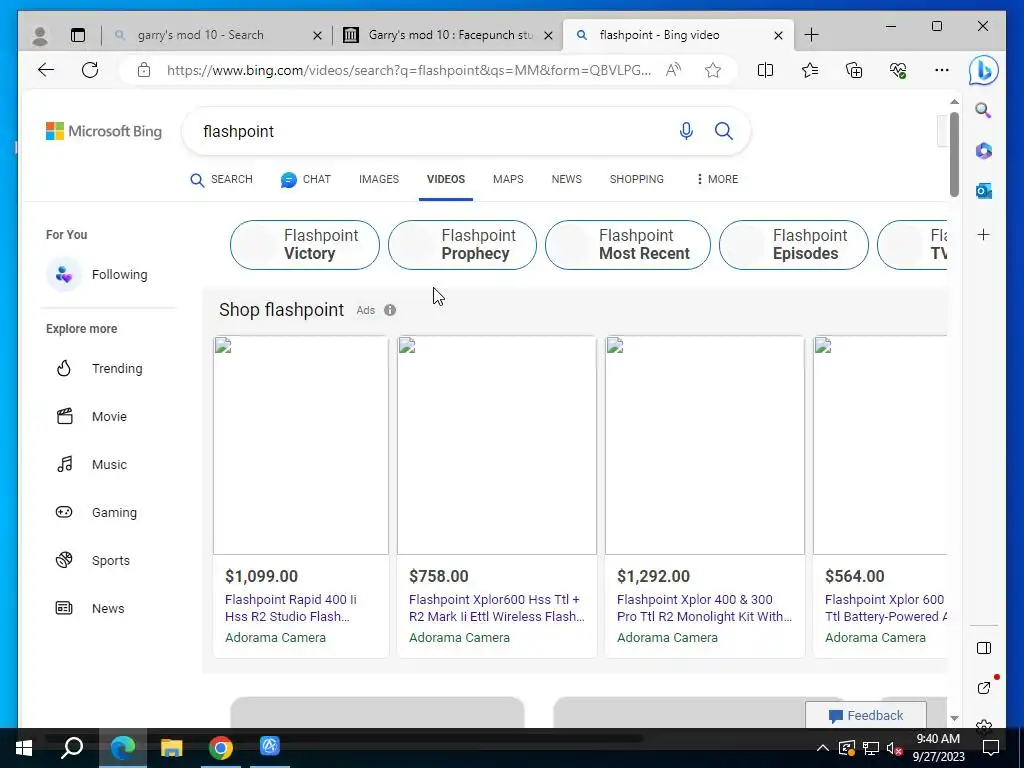Open Read aloud icon in address bar
The width and height of the screenshot is (1024, 768).
[x=673, y=70]
